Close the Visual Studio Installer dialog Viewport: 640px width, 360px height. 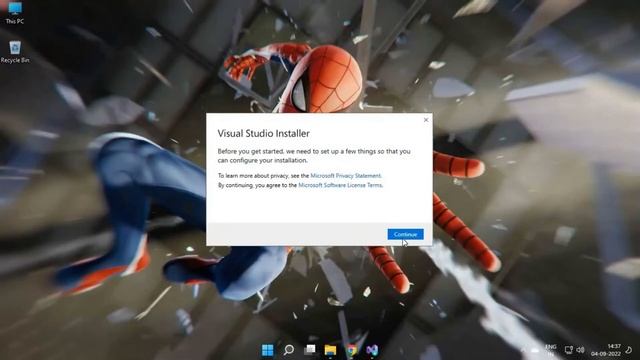(426, 120)
